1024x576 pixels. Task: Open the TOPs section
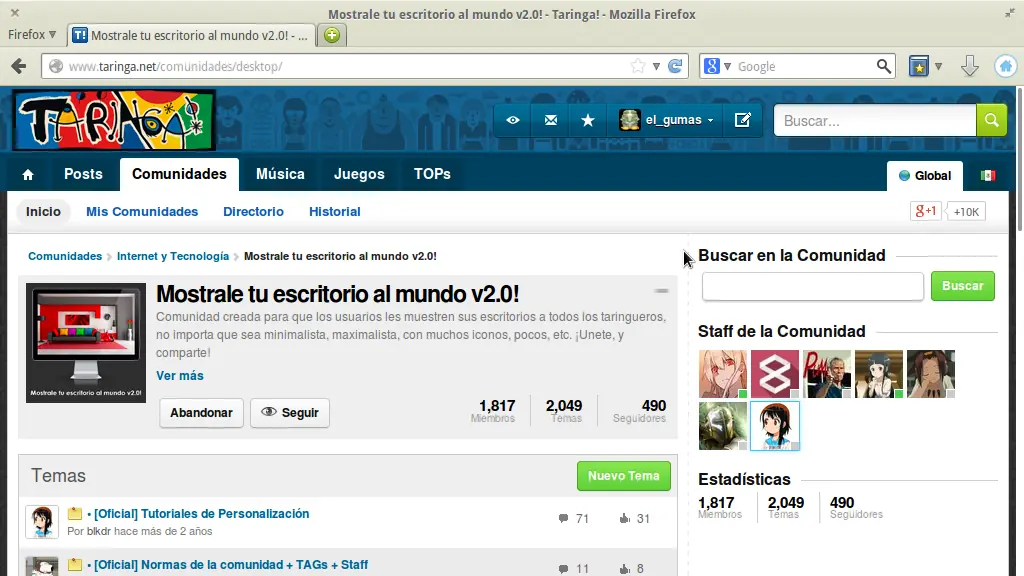click(432, 174)
